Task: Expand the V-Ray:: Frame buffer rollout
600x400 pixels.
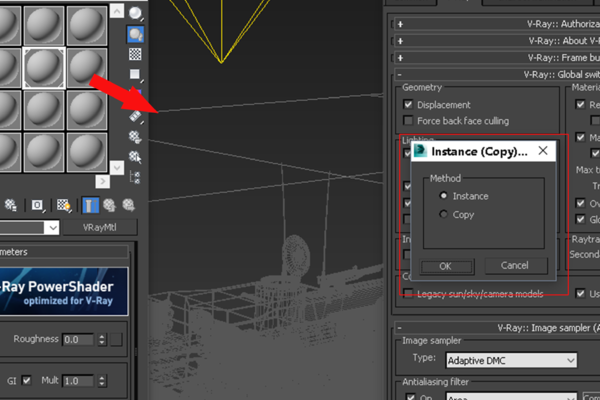Action: tap(400, 58)
